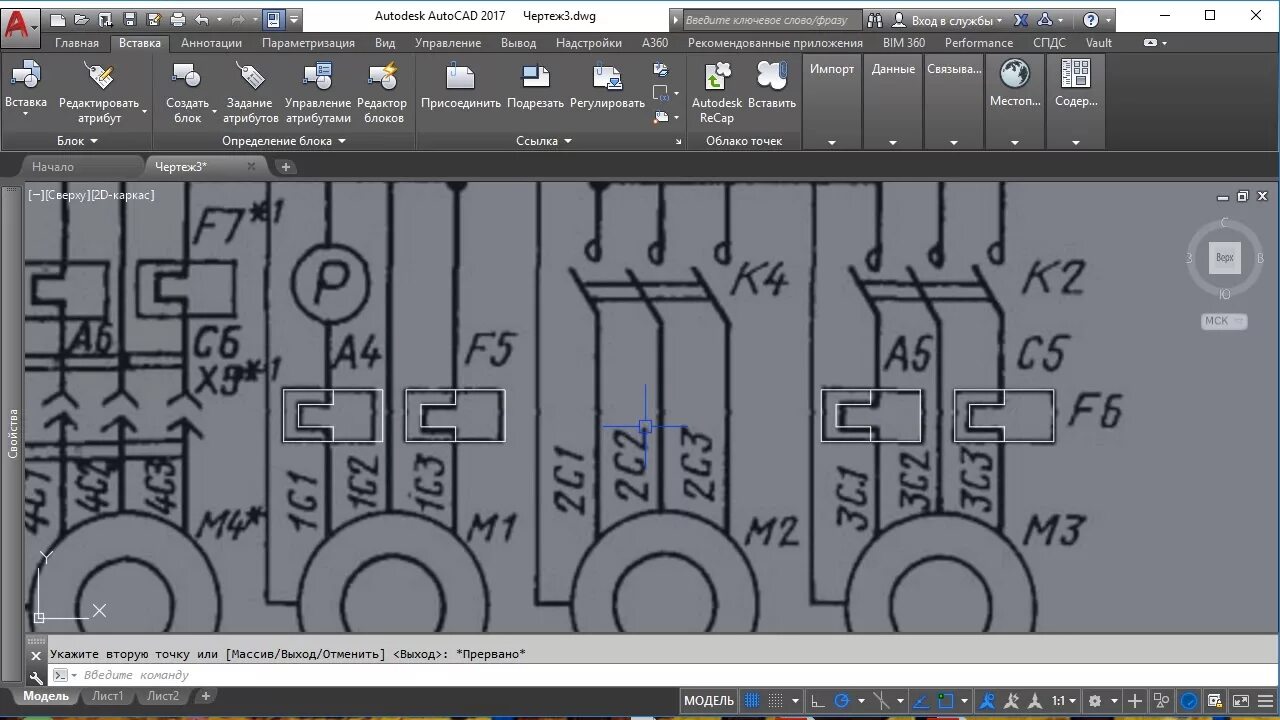Toggle 2D object snap
The height and width of the screenshot is (720, 1280).
(946, 701)
